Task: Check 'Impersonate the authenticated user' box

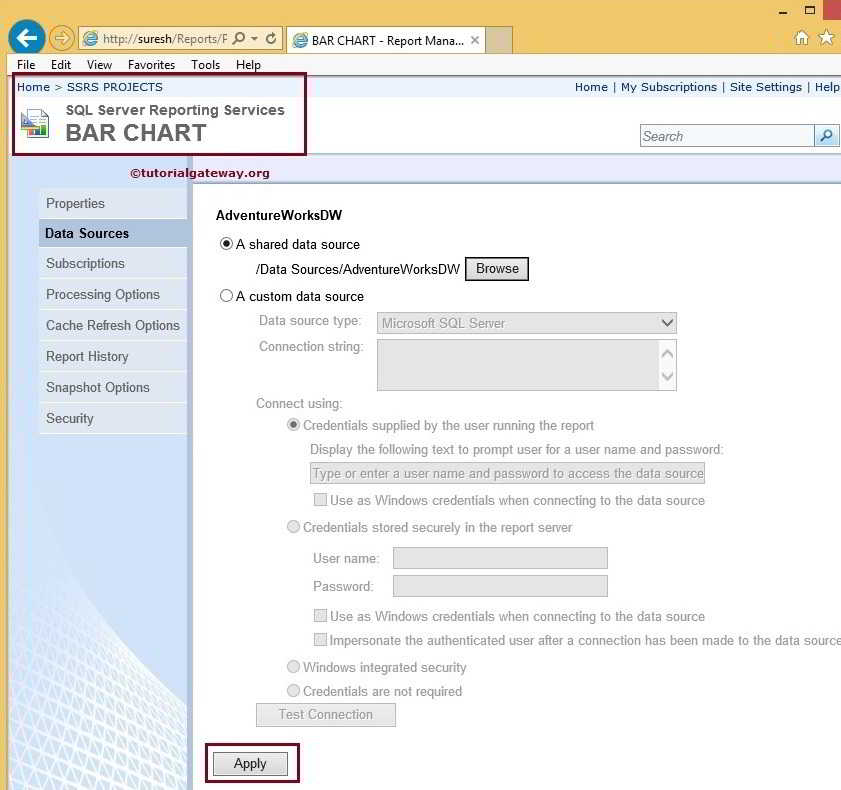Action: click(x=320, y=639)
